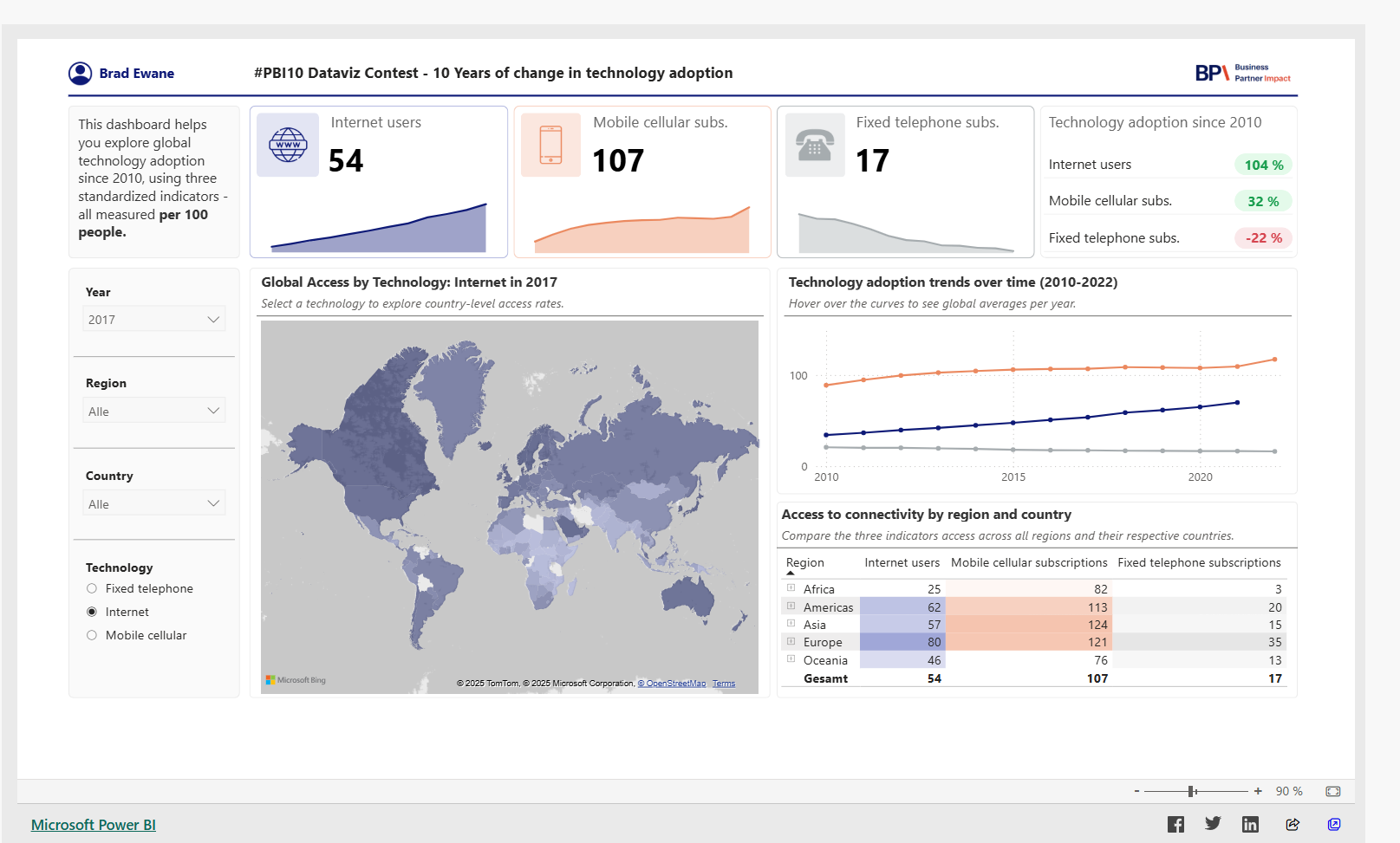Screen dimensions: 1400x843
Task: Choose the Mobile cellular technology option
Action: coord(92,635)
